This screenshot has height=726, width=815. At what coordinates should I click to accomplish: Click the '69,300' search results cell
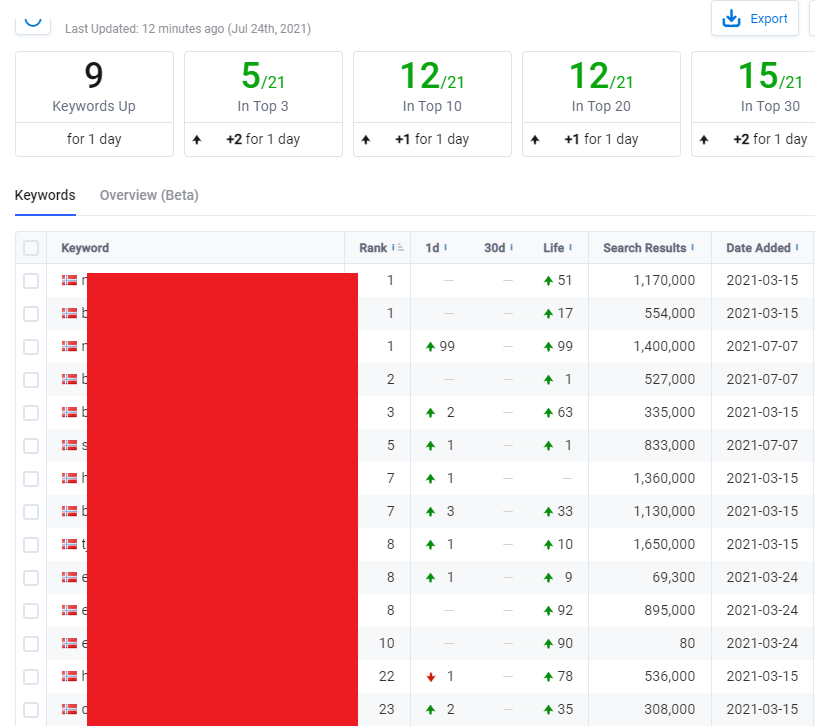coord(674,577)
